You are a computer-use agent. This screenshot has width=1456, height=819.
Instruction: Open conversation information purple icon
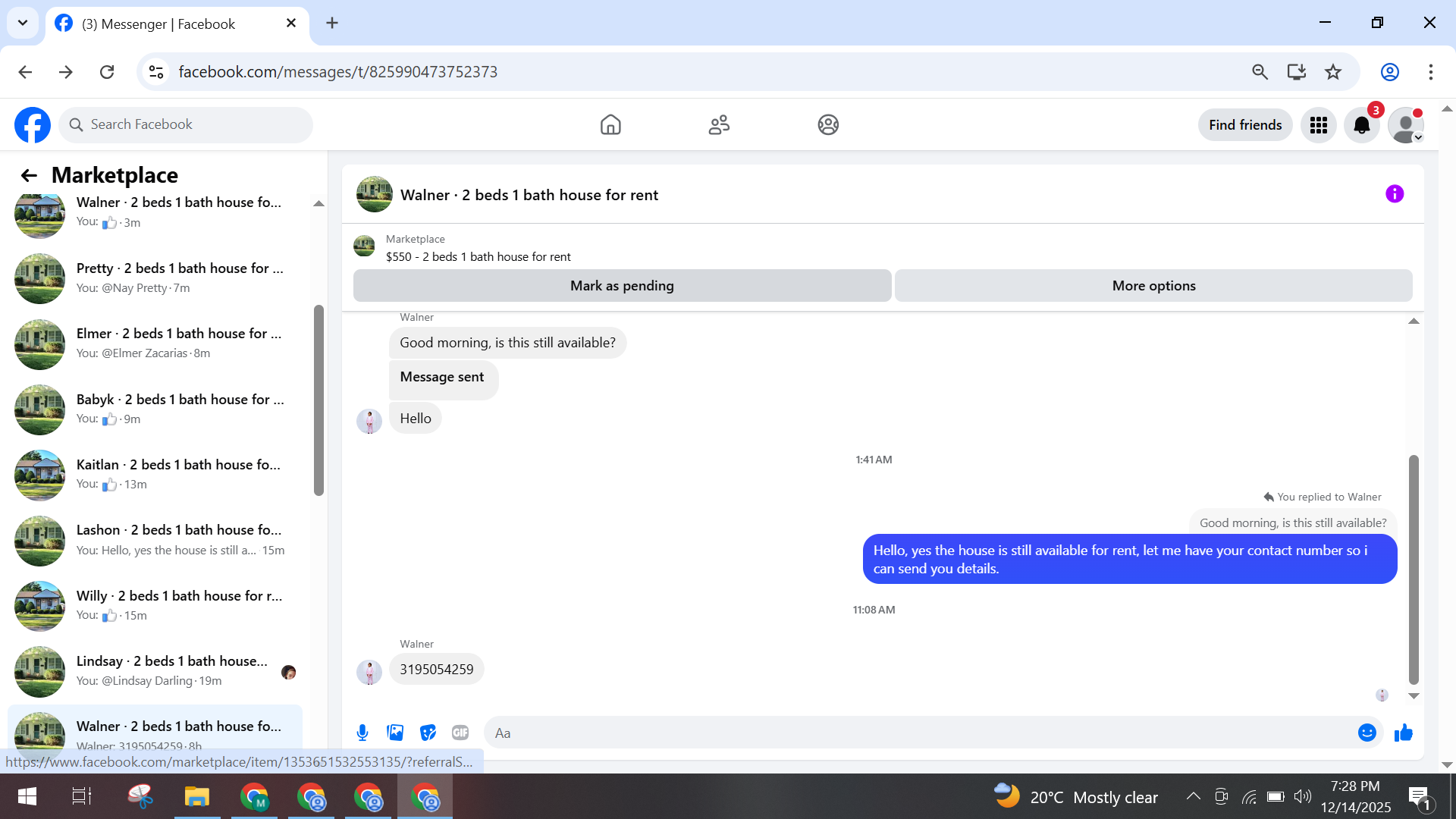coord(1394,194)
